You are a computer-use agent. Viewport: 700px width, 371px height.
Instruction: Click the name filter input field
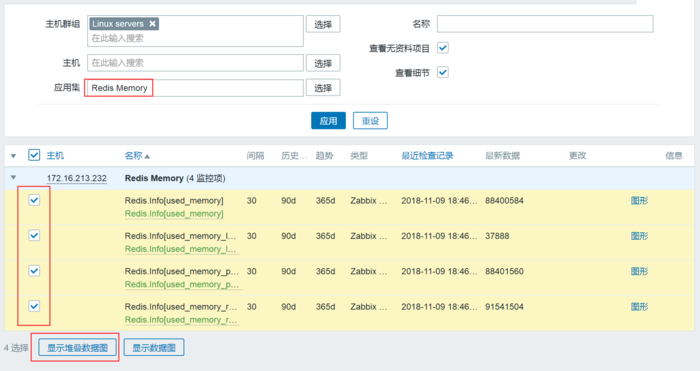click(545, 24)
